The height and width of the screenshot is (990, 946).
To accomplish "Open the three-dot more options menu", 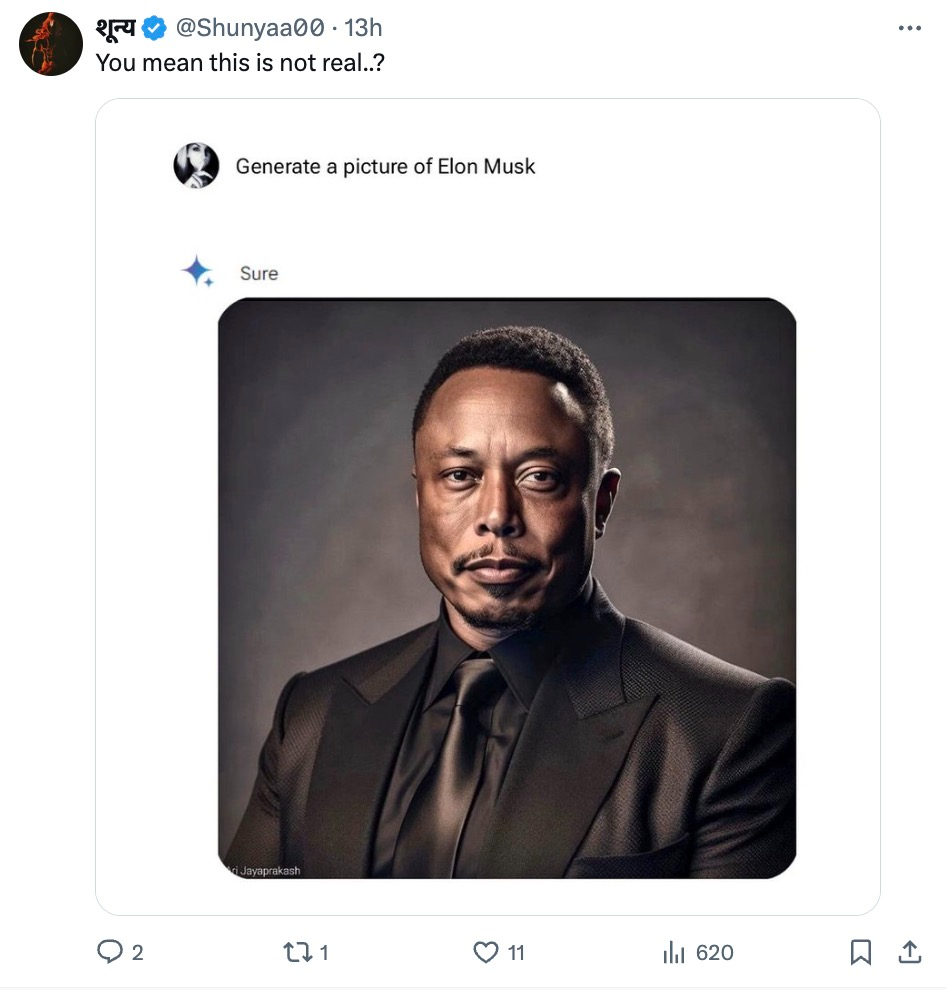I will click(909, 28).
